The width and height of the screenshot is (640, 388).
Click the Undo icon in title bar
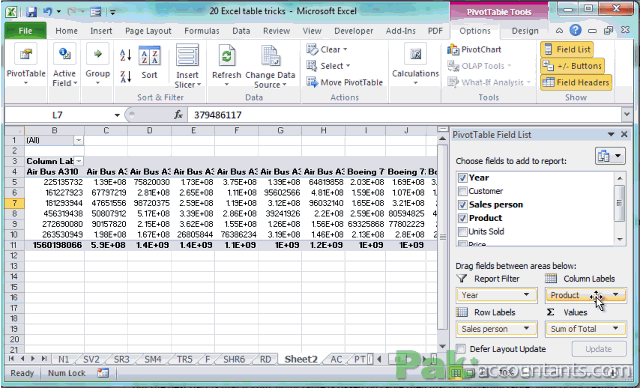[x=48, y=11]
